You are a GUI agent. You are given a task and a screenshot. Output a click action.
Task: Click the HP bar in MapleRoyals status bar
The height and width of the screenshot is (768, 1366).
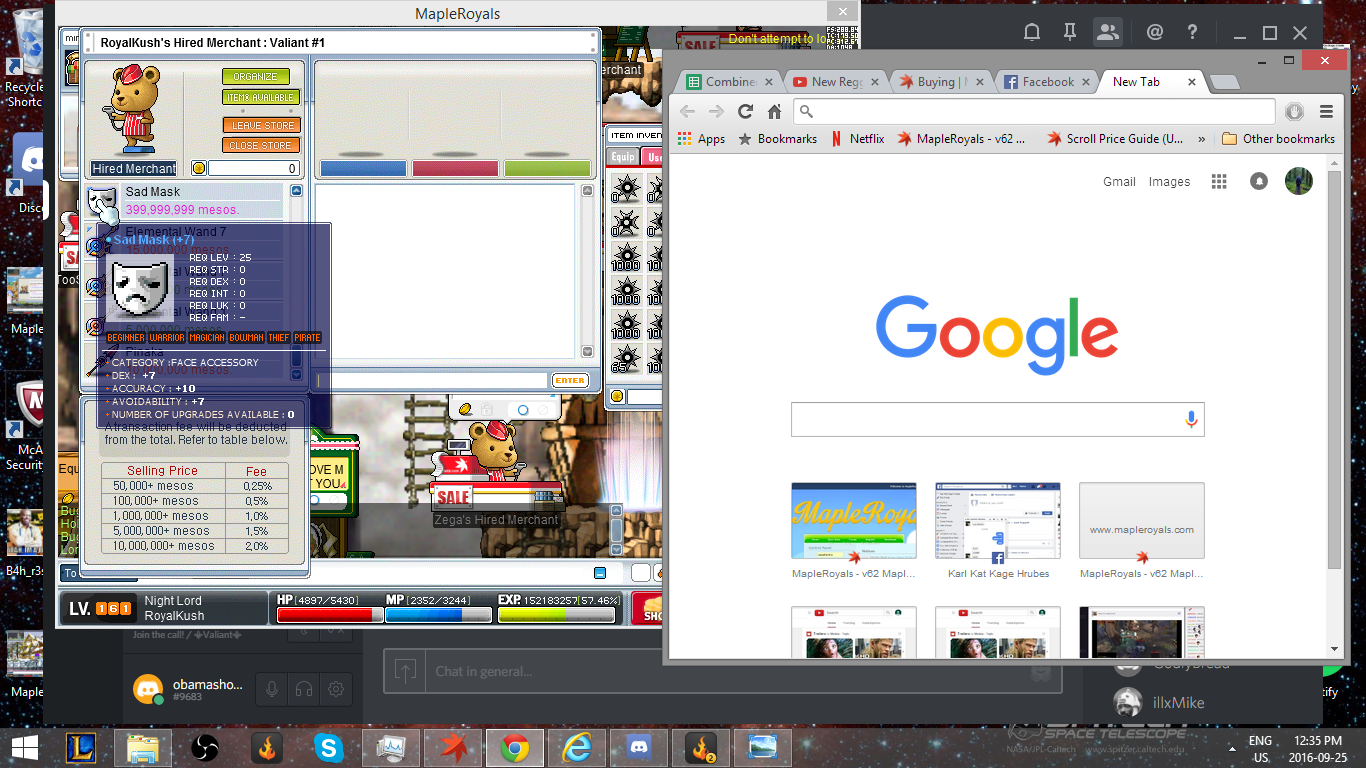click(329, 615)
